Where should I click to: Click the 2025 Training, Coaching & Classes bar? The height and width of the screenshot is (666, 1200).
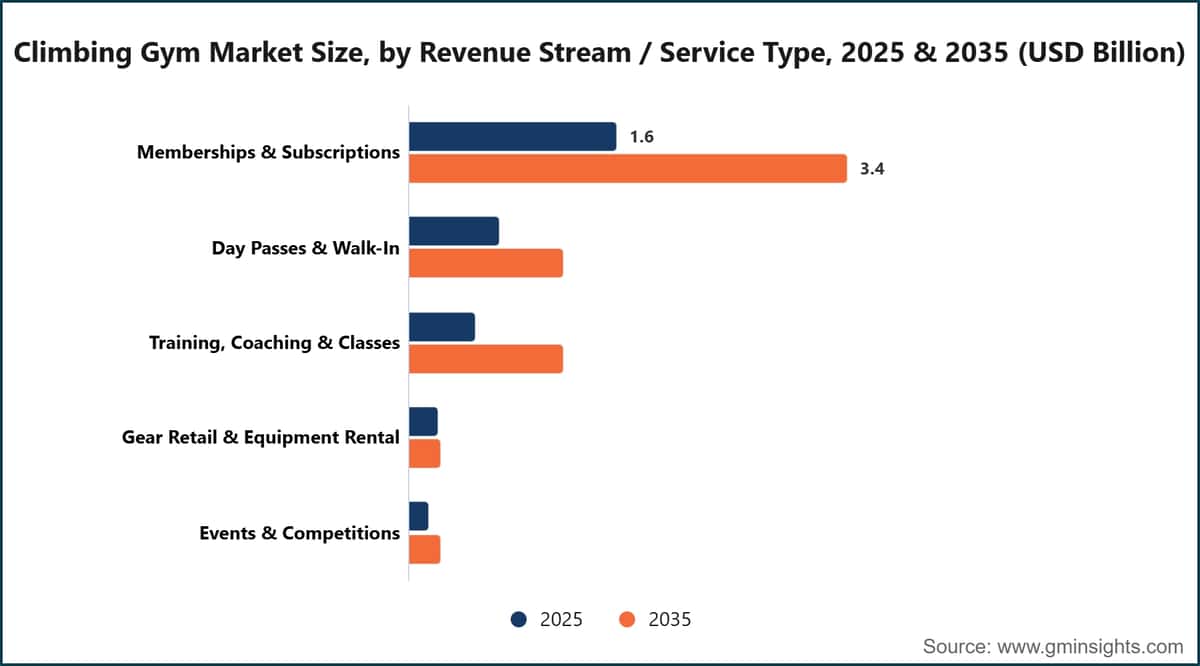(442, 327)
